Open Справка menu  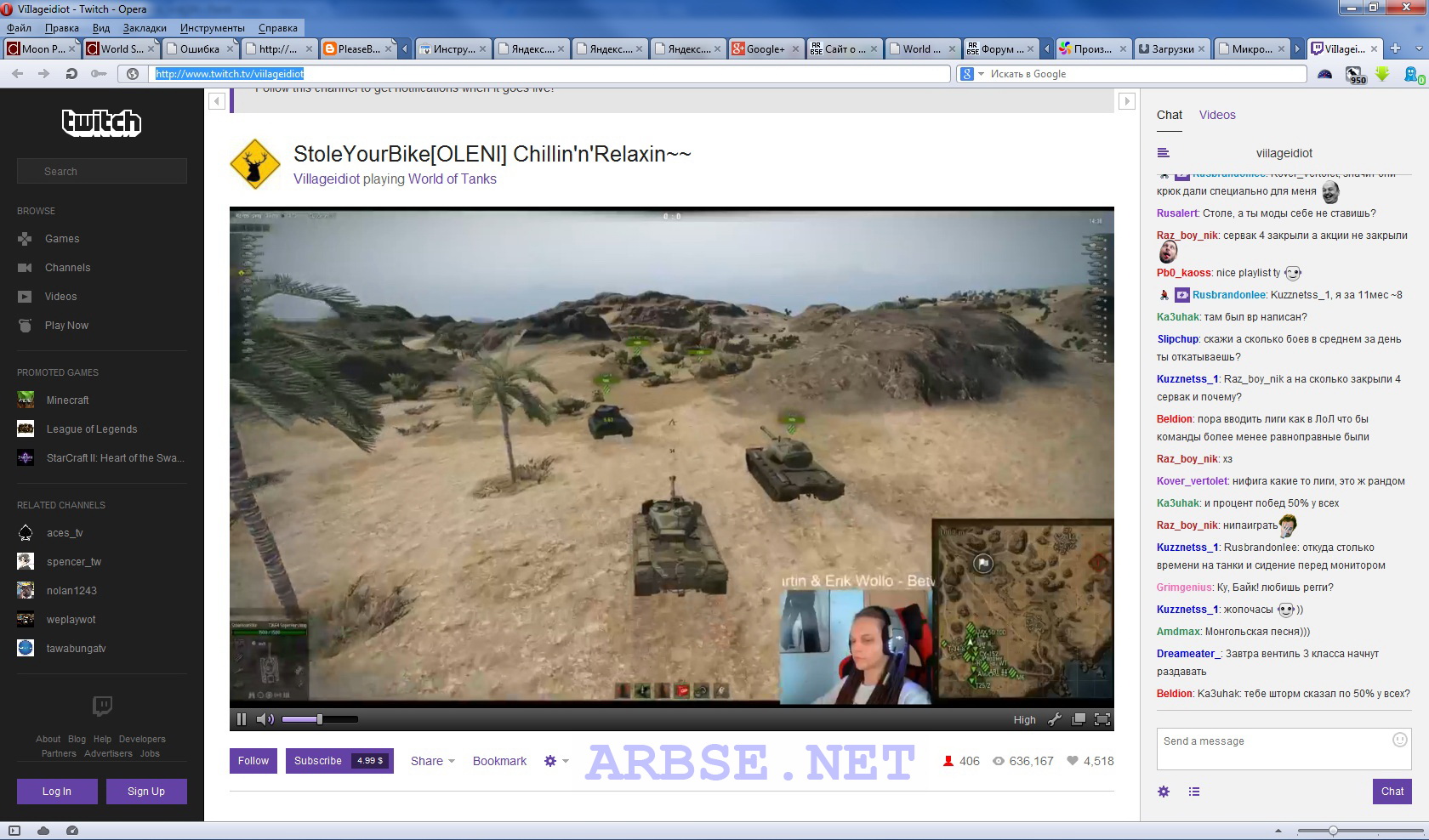[x=278, y=28]
